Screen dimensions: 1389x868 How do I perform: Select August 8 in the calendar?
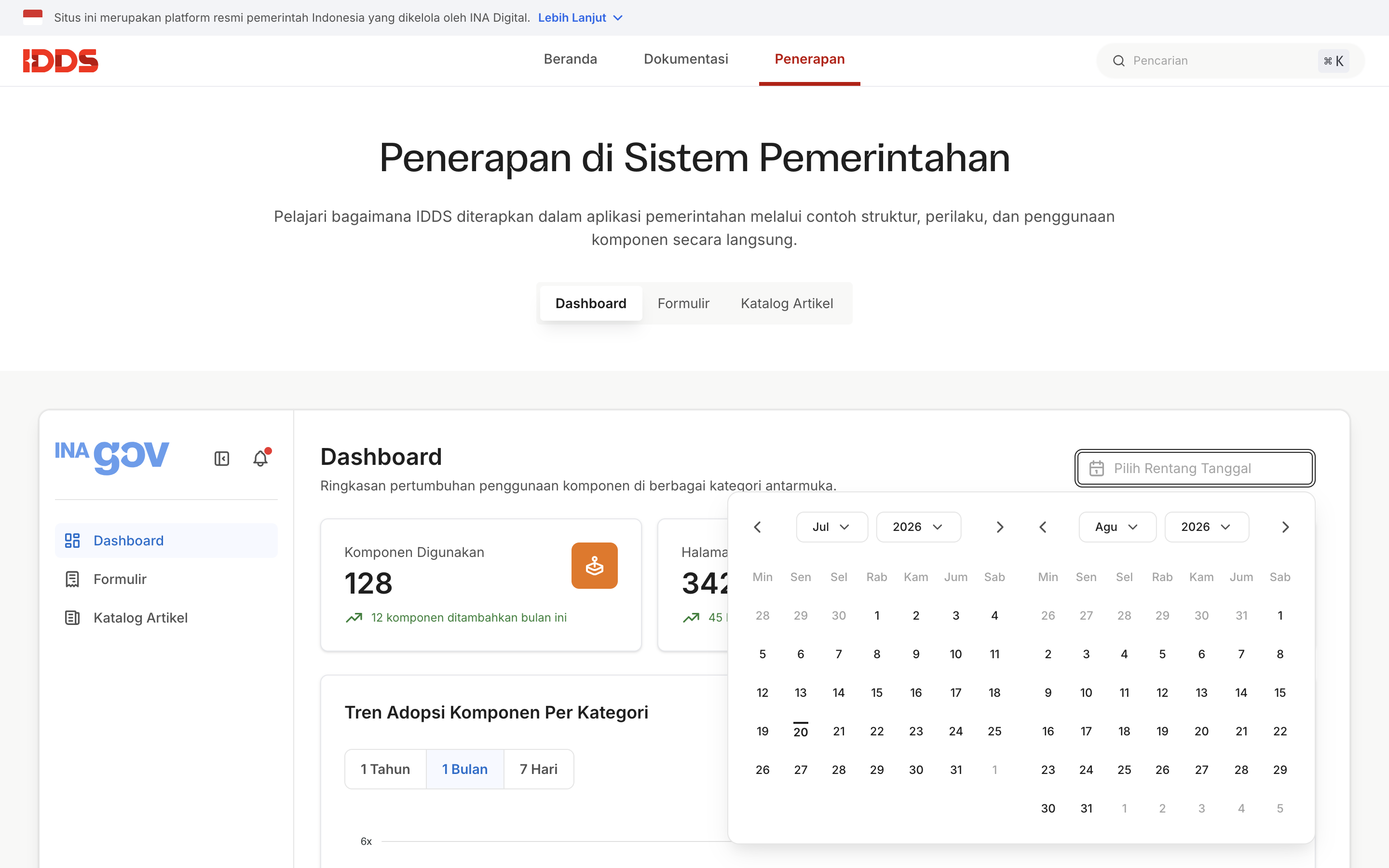click(1280, 654)
